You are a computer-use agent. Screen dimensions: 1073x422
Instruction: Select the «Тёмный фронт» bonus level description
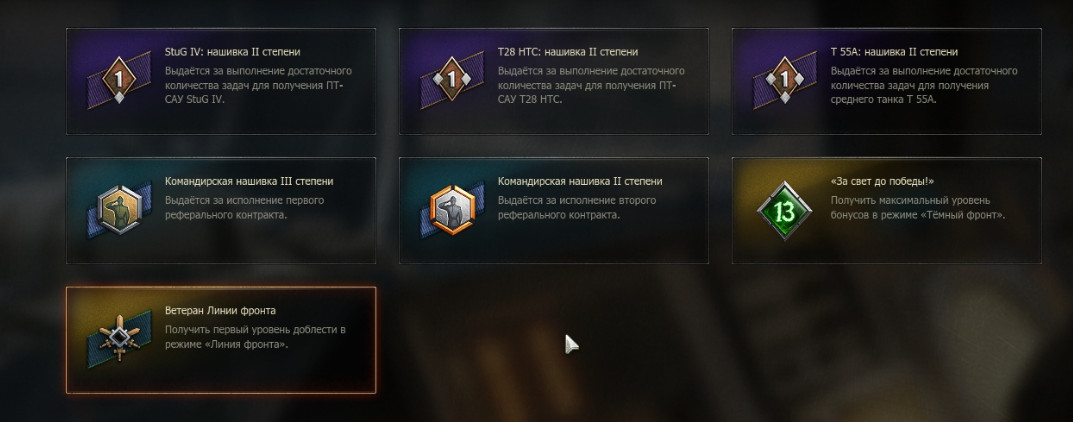(x=918, y=208)
